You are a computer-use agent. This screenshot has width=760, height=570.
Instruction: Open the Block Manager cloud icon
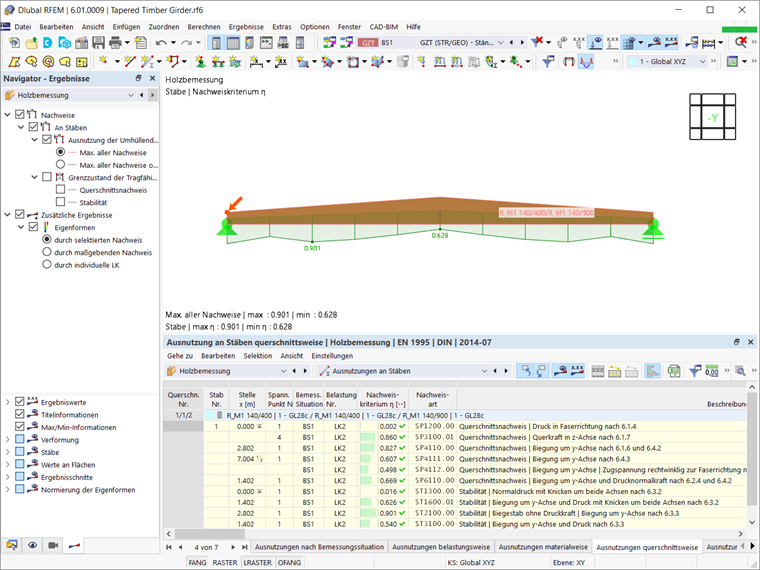click(x=64, y=43)
